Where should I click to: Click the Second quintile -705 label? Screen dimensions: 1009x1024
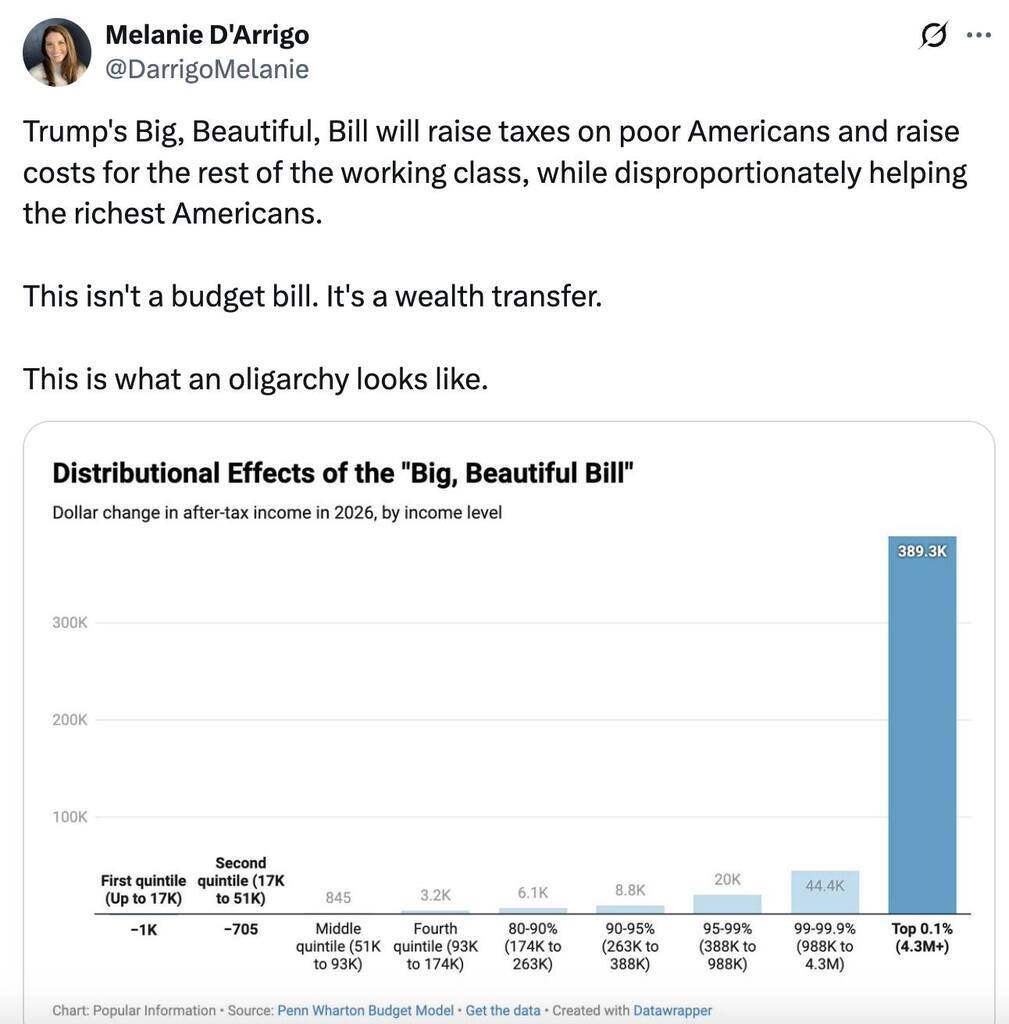tap(241, 929)
